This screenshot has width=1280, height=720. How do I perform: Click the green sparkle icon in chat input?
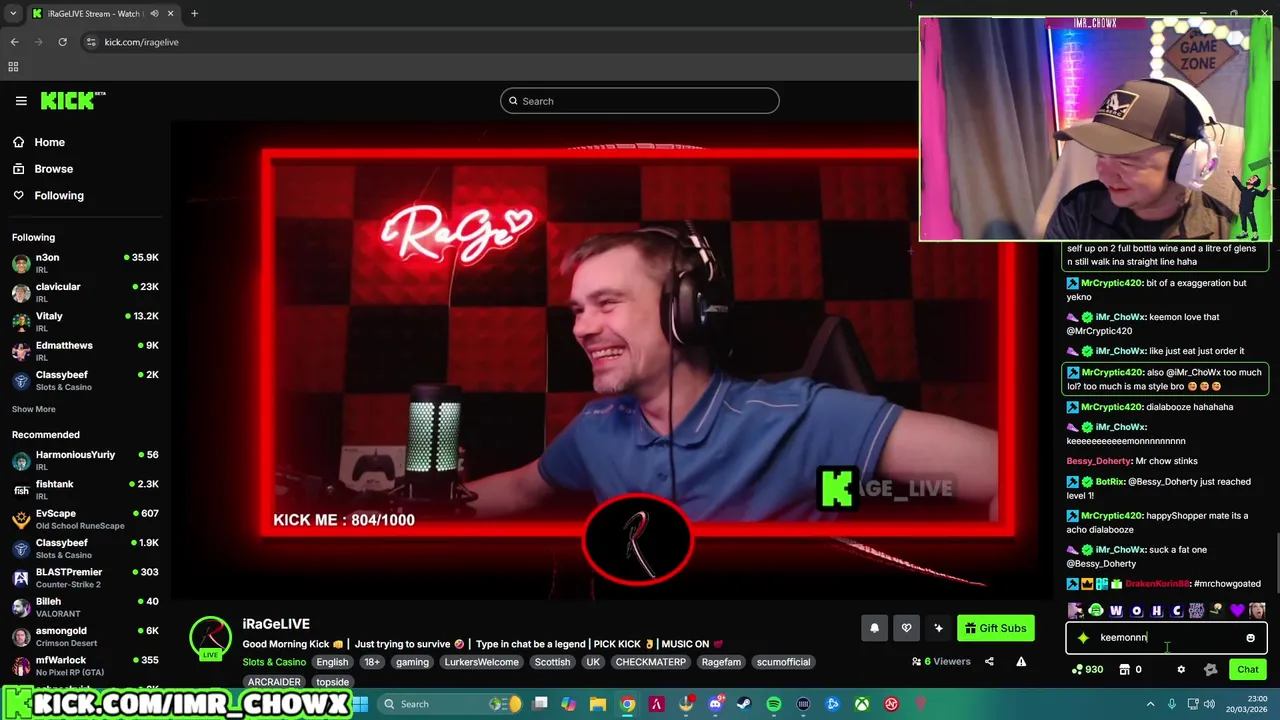coord(1083,638)
